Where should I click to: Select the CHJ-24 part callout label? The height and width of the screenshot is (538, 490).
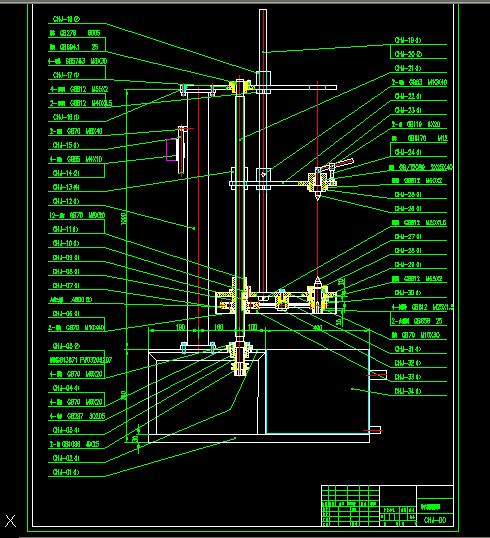coord(408,152)
